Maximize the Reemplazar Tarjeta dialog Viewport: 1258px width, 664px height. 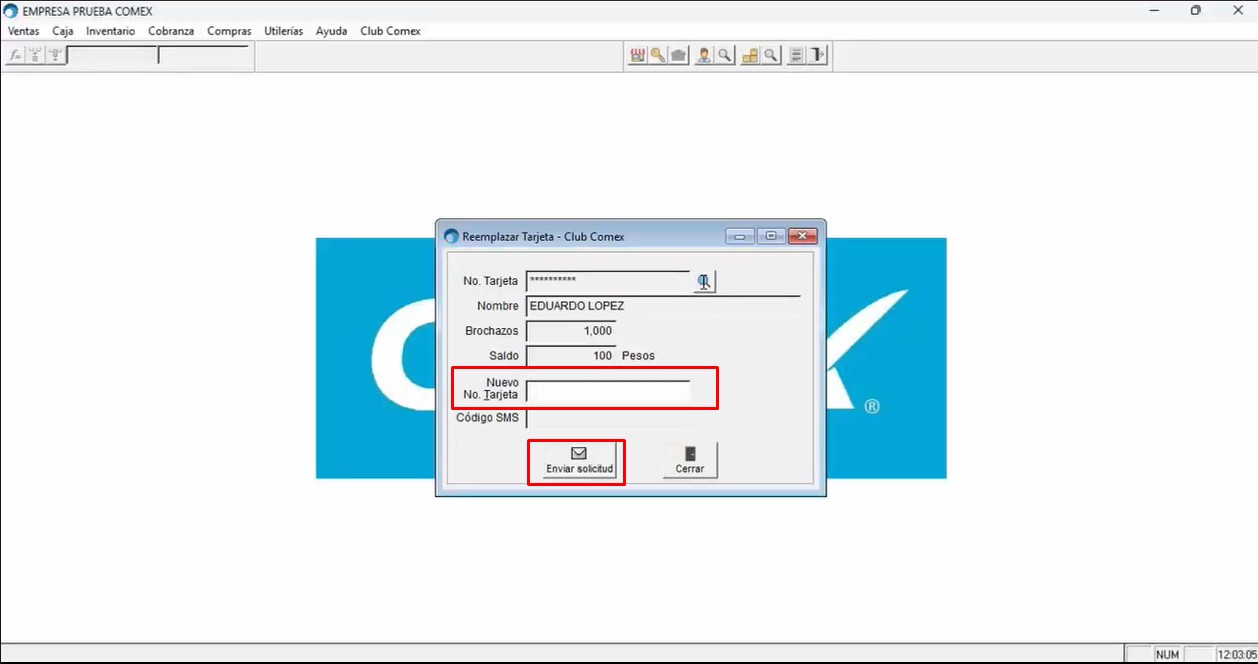[x=771, y=237]
